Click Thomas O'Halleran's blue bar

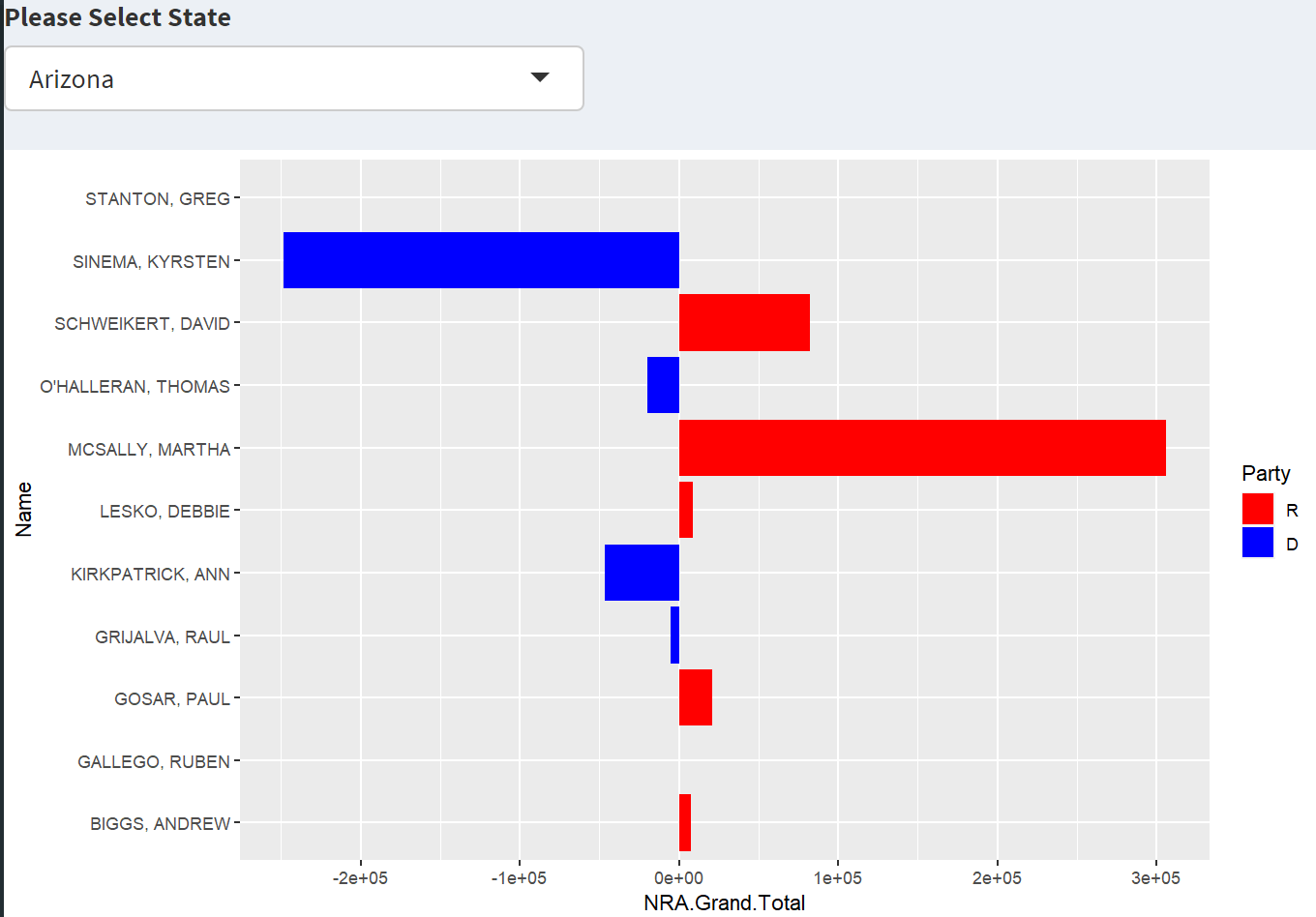[663, 385]
